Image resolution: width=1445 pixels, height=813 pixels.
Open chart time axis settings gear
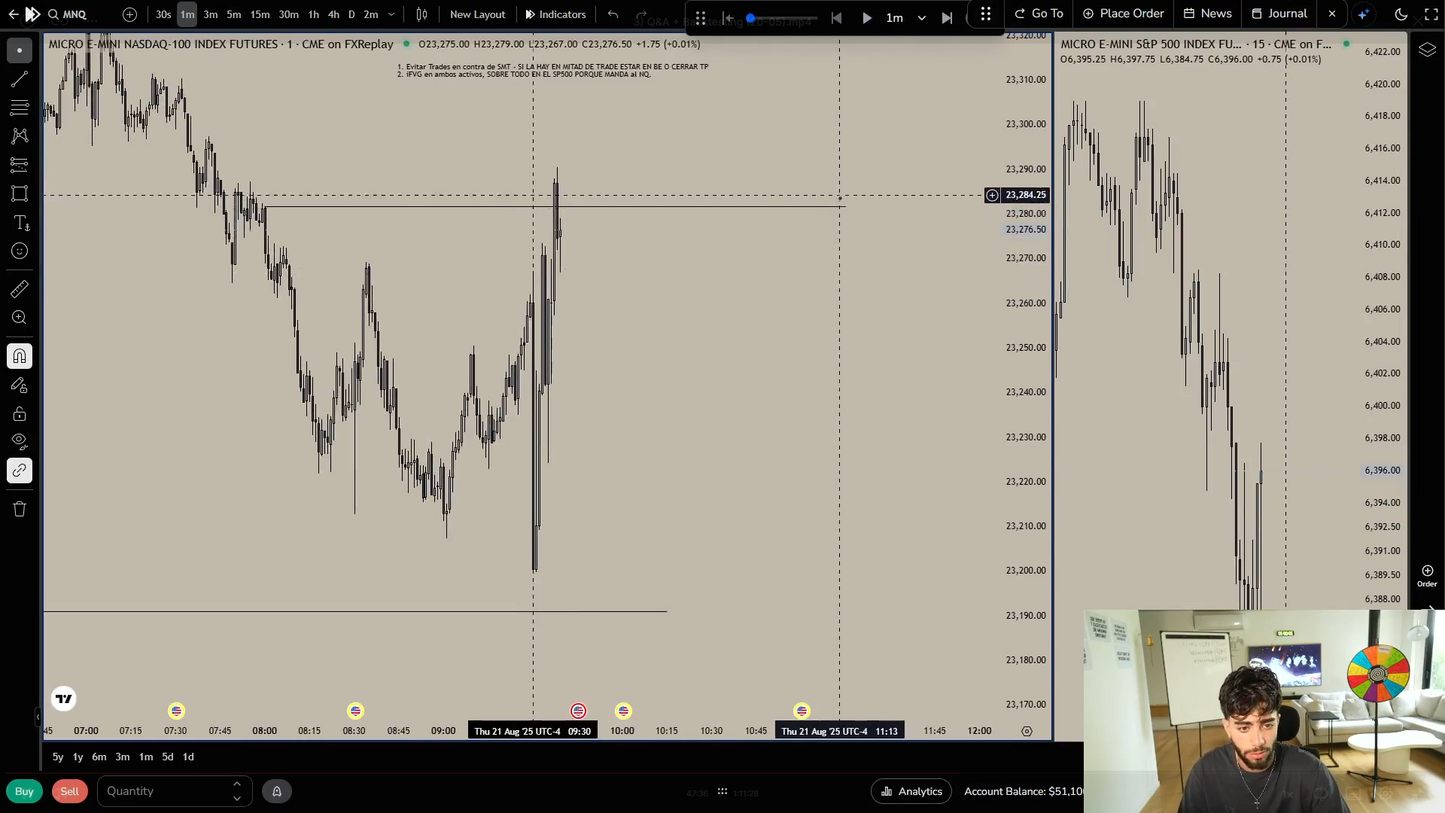[x=1026, y=731]
